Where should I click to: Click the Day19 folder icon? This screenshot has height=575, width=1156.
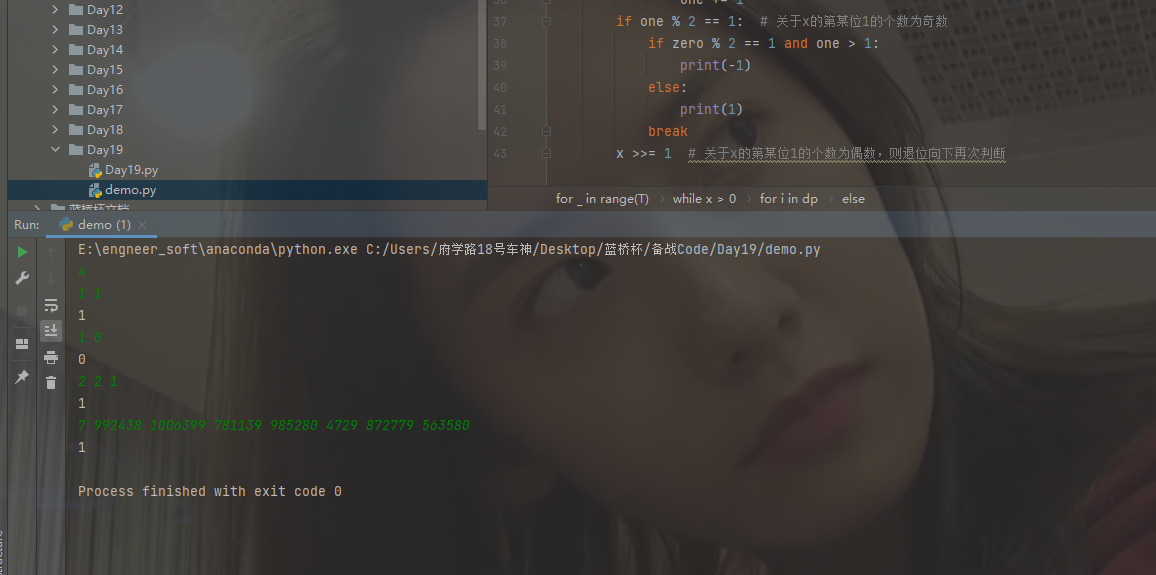coord(76,150)
